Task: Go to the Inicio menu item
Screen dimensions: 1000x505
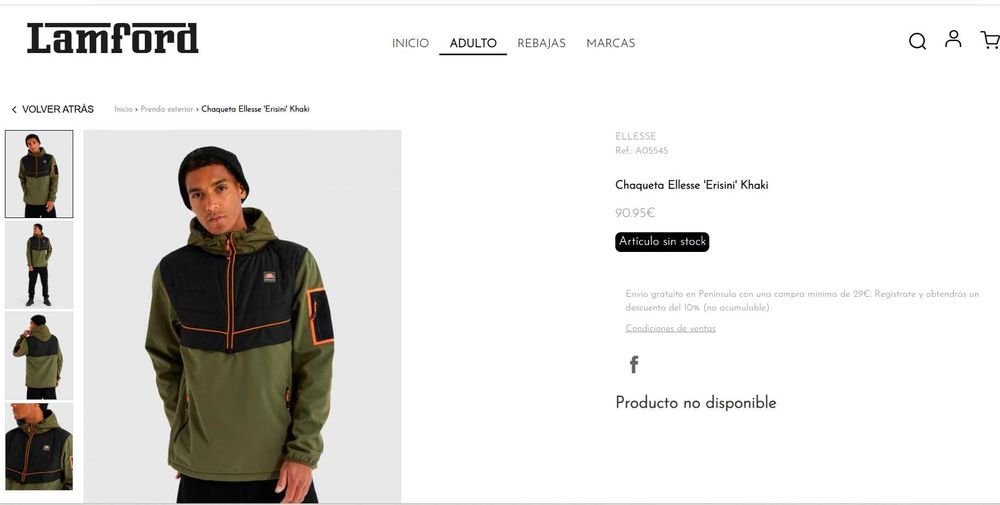Action: point(410,43)
